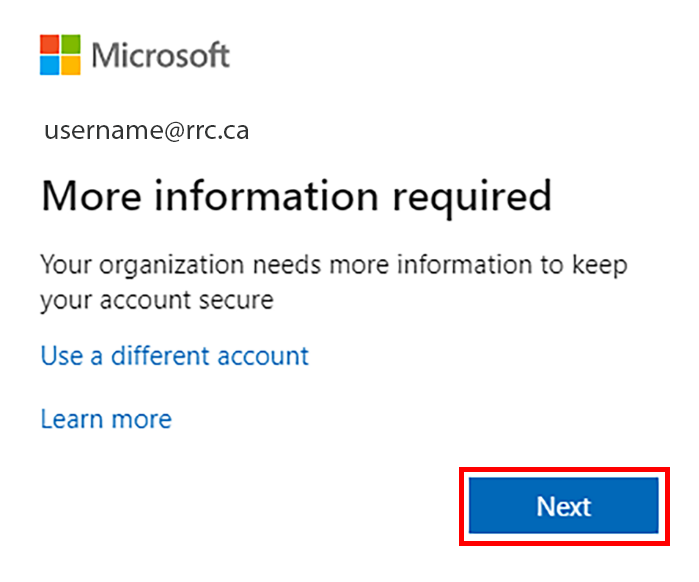Select the username@rrc.ca account label
Screen dimensions: 699x582
(146, 131)
